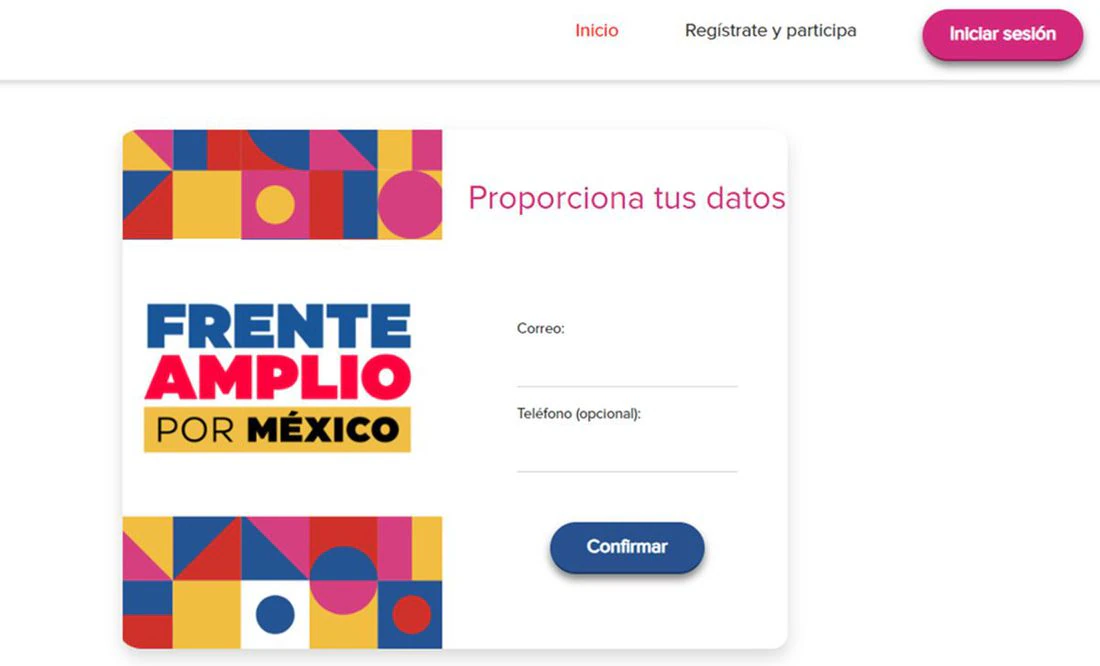Viewport: 1100px width, 666px height.
Task: Click red circle in blue square, bottom banner
Action: (412, 614)
